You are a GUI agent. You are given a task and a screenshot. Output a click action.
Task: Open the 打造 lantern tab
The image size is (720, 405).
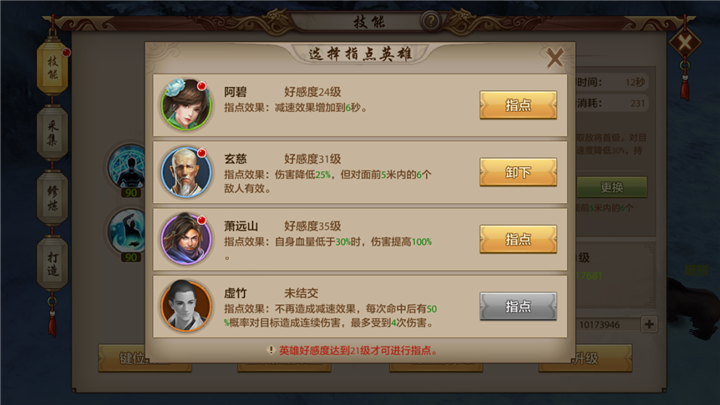(x=53, y=264)
